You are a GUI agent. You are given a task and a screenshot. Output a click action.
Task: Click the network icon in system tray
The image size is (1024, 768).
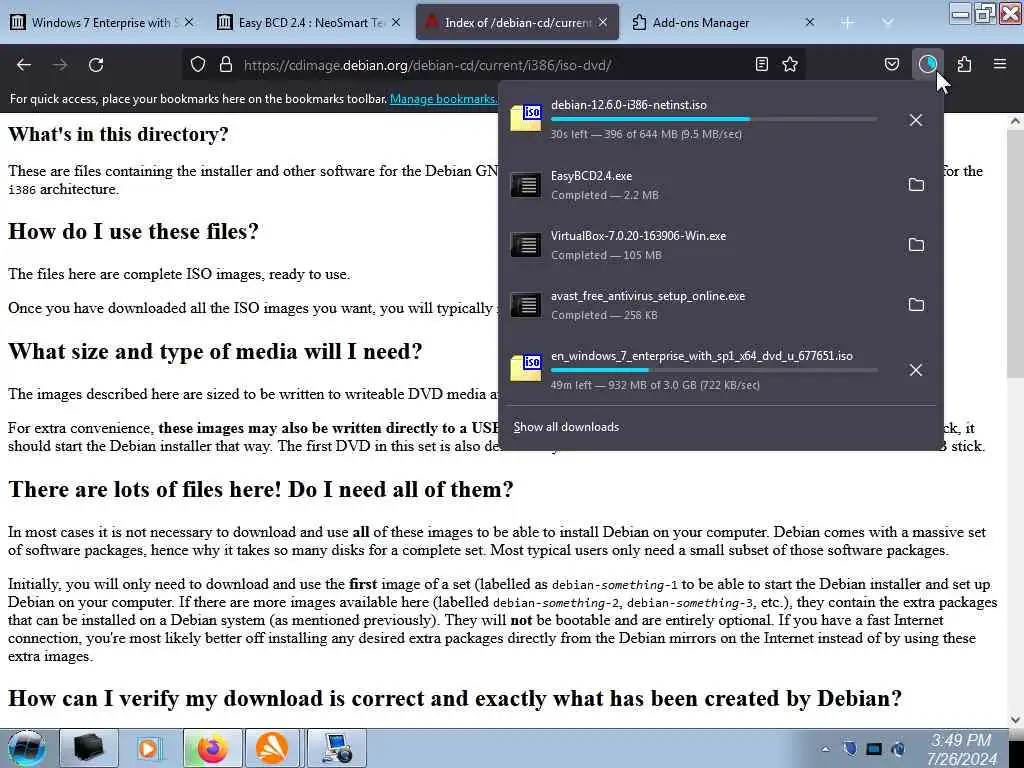874,749
